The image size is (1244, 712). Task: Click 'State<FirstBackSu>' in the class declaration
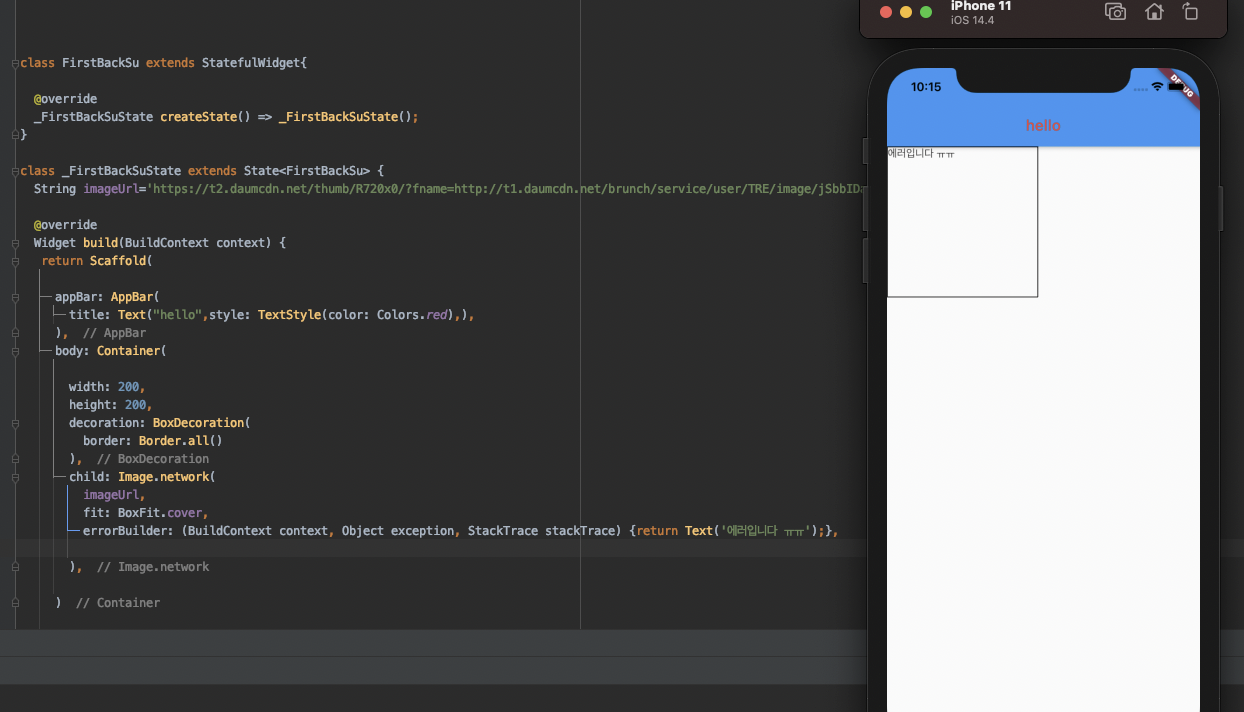(307, 171)
